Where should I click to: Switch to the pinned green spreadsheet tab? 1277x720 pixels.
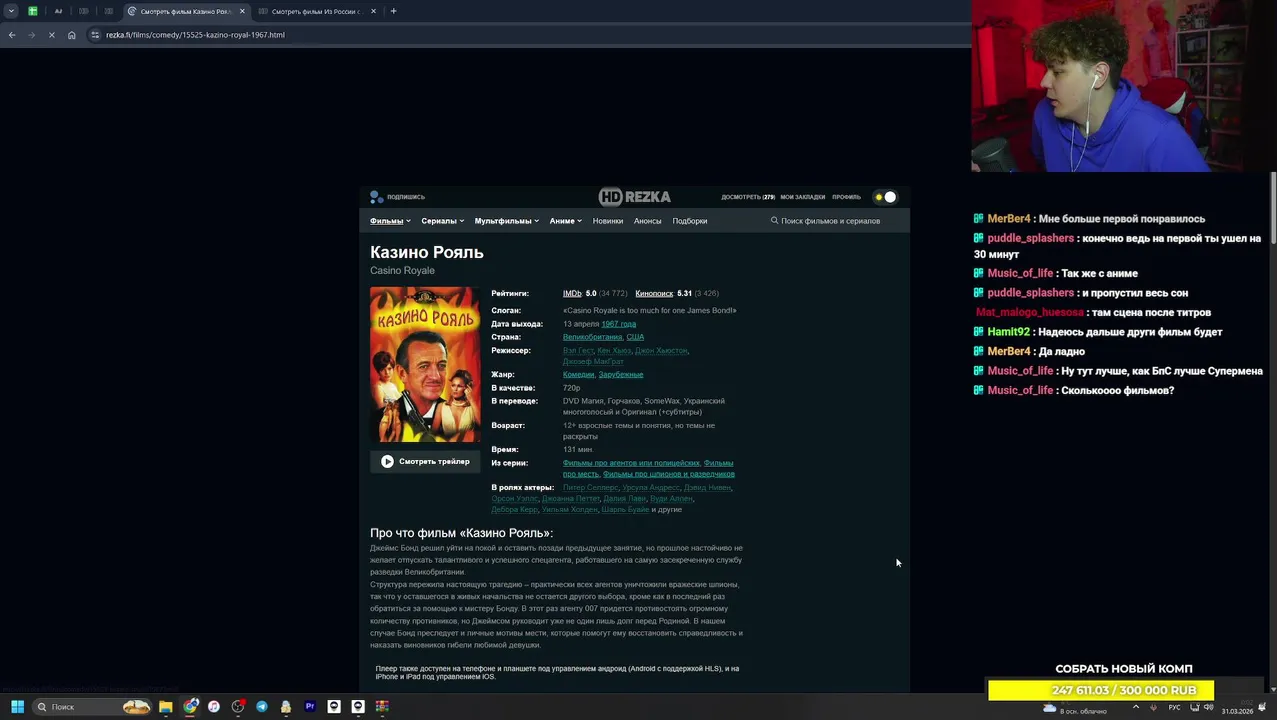33,11
